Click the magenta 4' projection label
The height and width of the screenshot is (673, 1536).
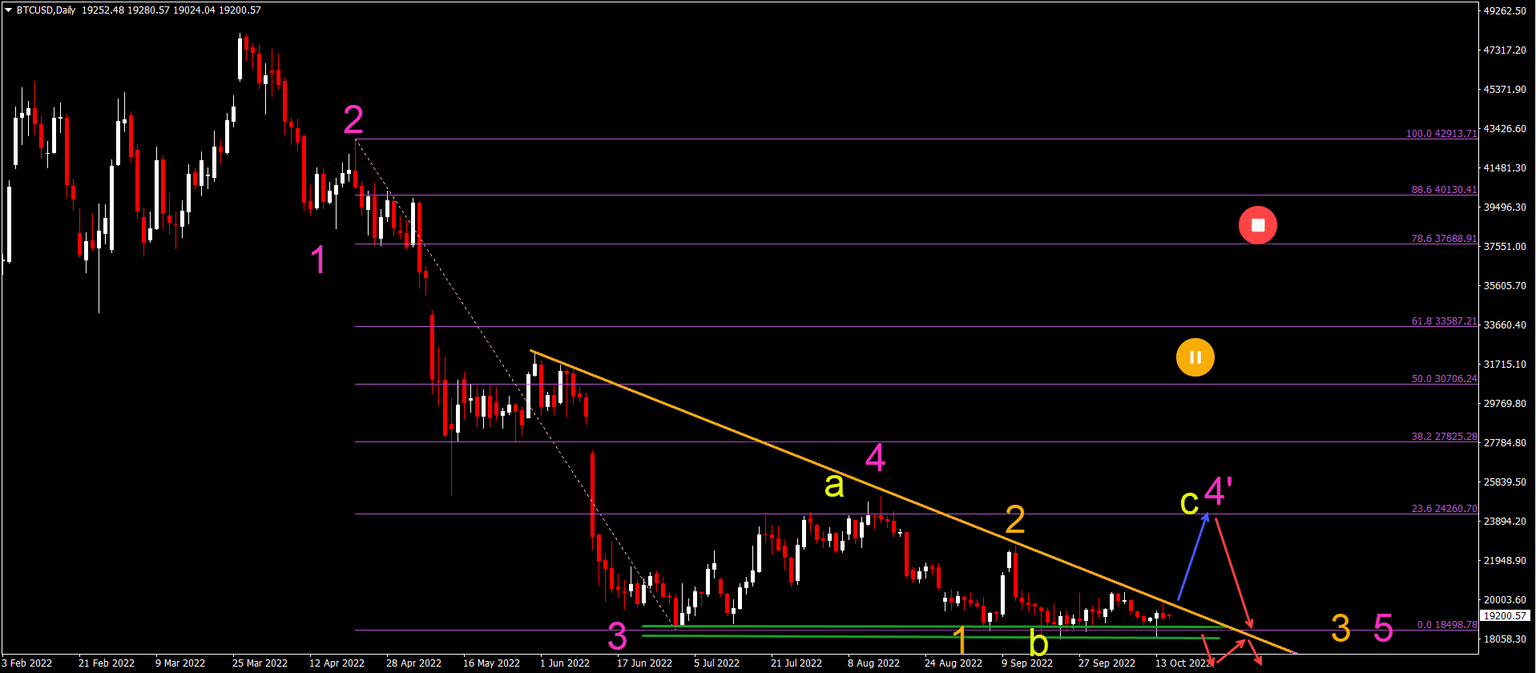(x=1216, y=490)
